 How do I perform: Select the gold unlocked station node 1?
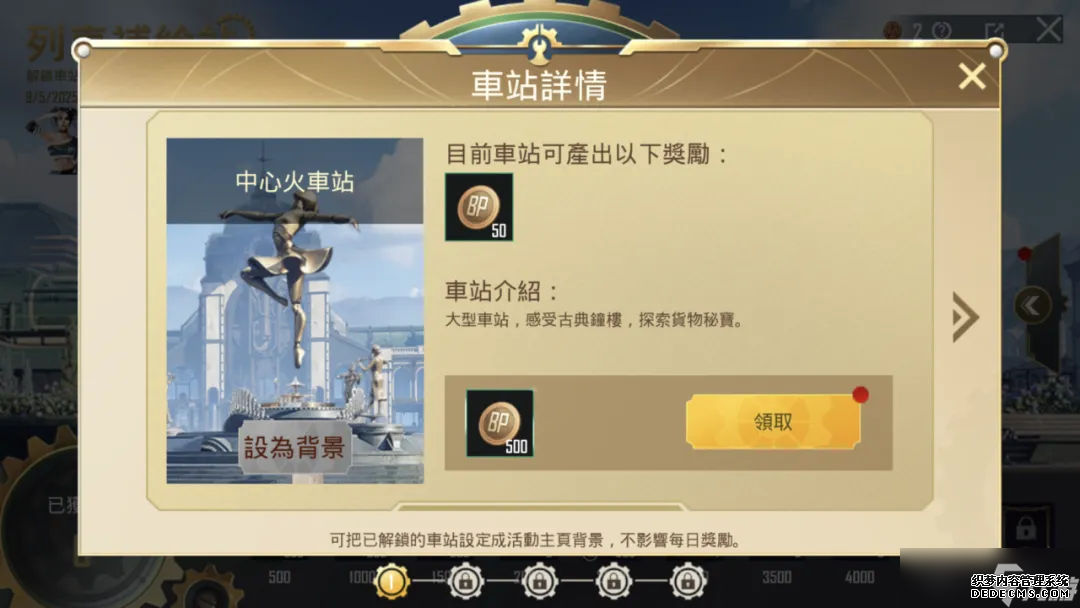tap(392, 581)
